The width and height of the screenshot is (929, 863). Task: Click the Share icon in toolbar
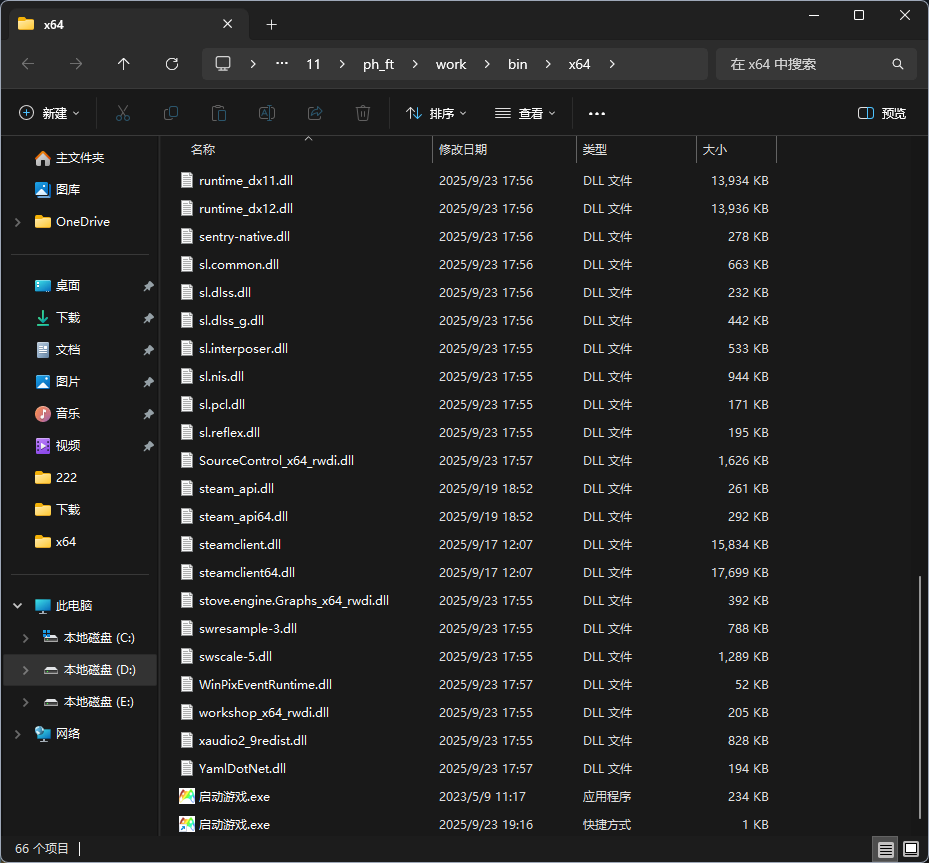315,113
